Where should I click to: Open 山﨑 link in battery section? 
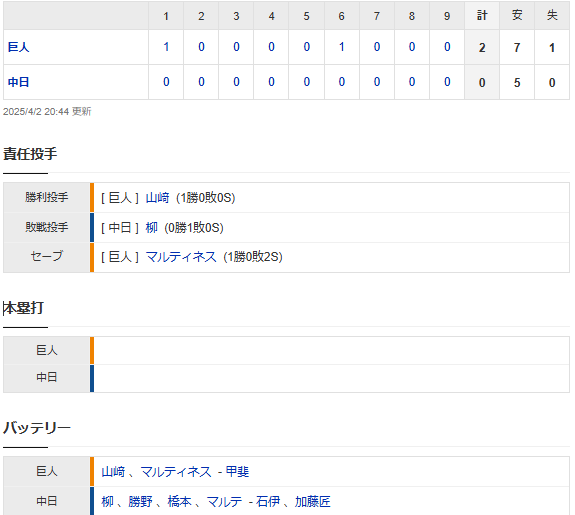point(113,472)
